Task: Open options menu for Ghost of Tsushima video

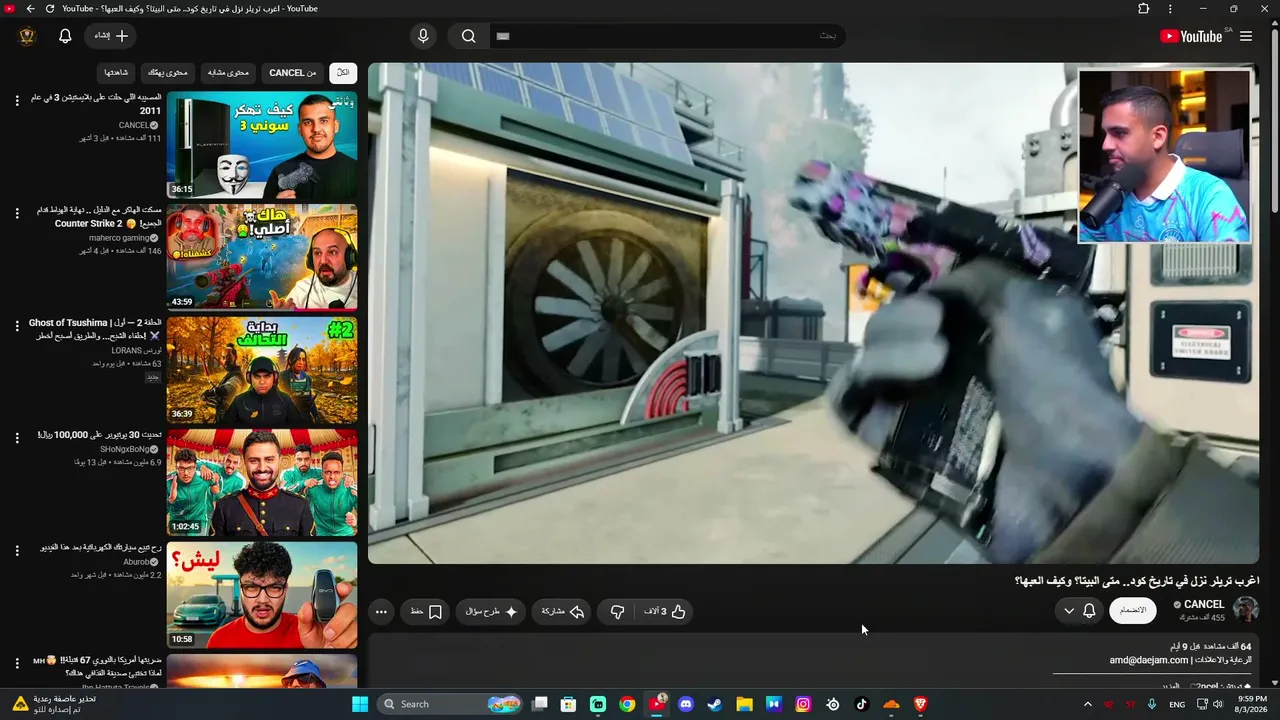Action: (17, 325)
